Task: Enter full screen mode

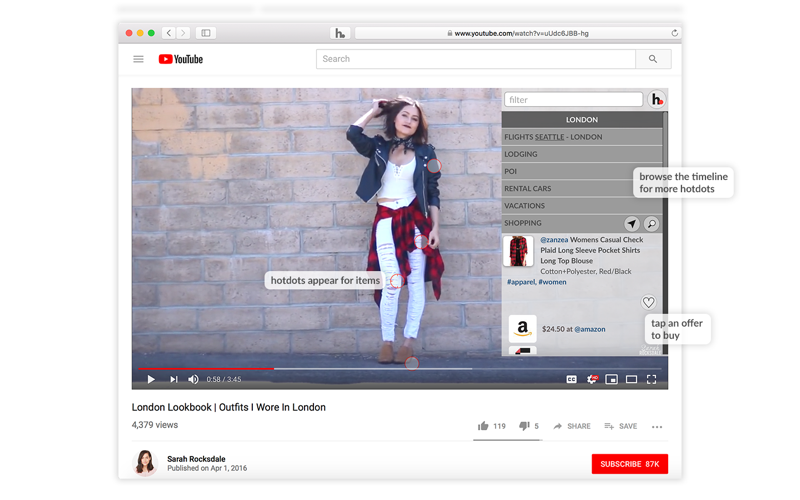Action: [x=652, y=379]
